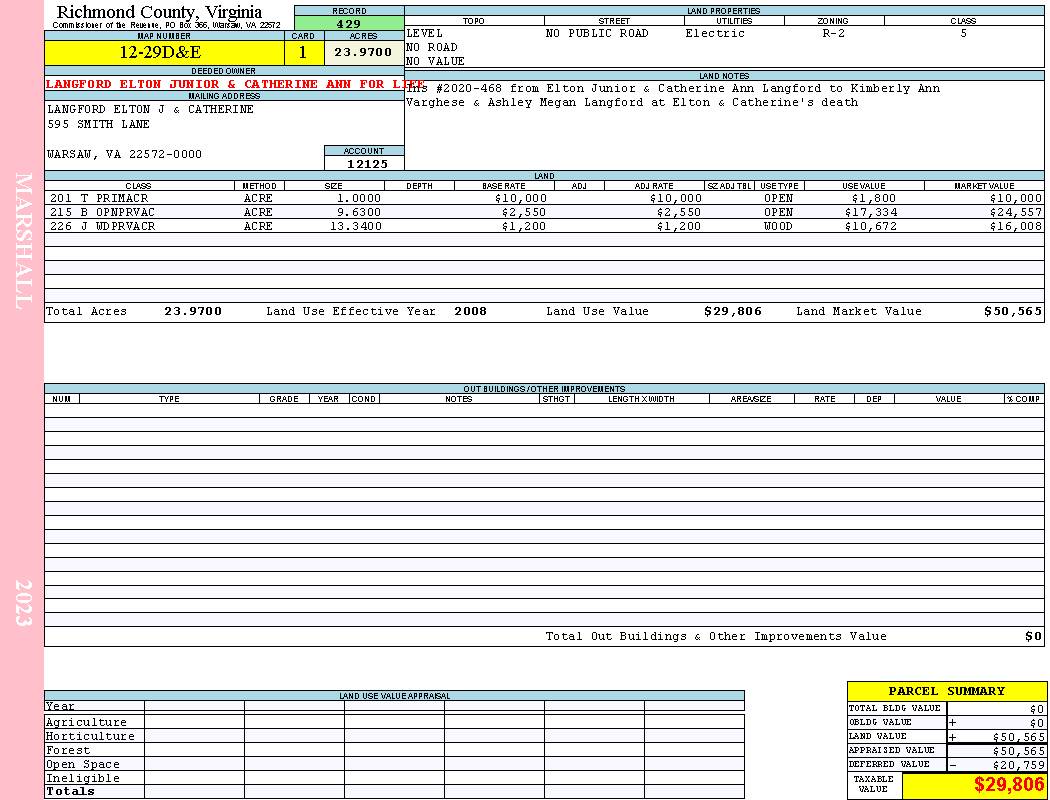Click the % COMP column header
The width and height of the screenshot is (1050, 800).
1024,399
